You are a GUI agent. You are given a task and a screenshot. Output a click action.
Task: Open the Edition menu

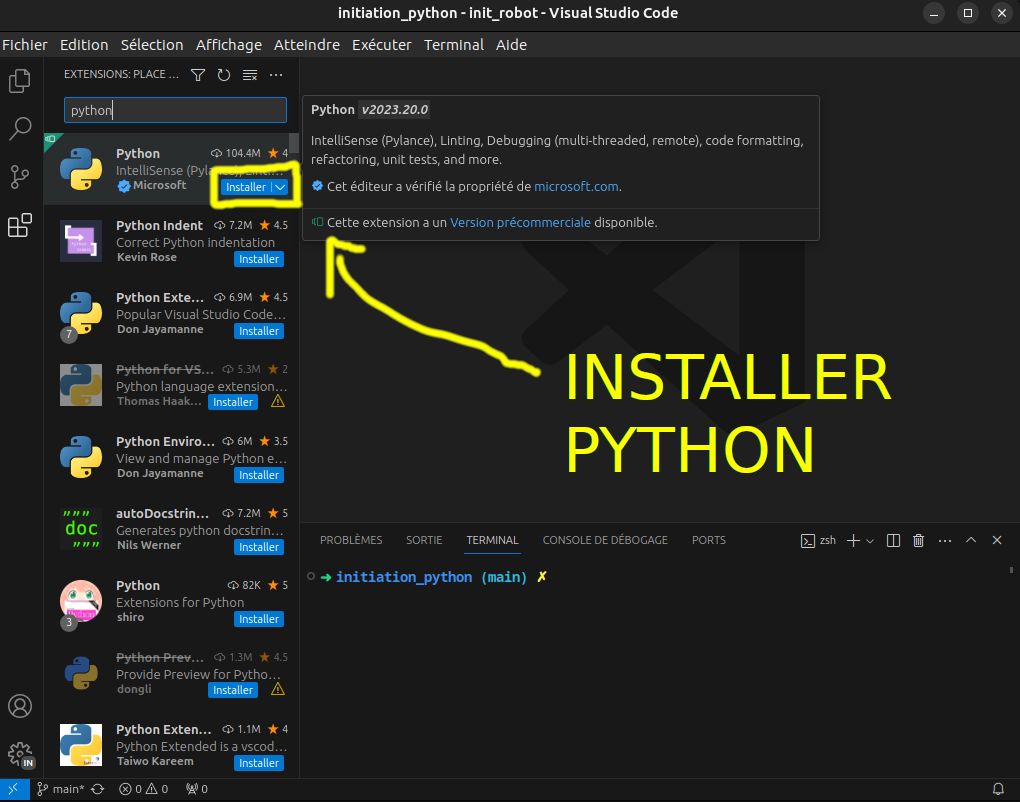[x=84, y=45]
